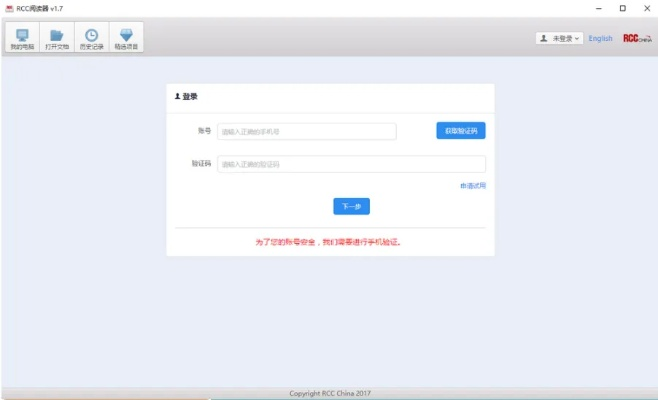Switch language via English link
The image size is (658, 400).
tap(600, 39)
